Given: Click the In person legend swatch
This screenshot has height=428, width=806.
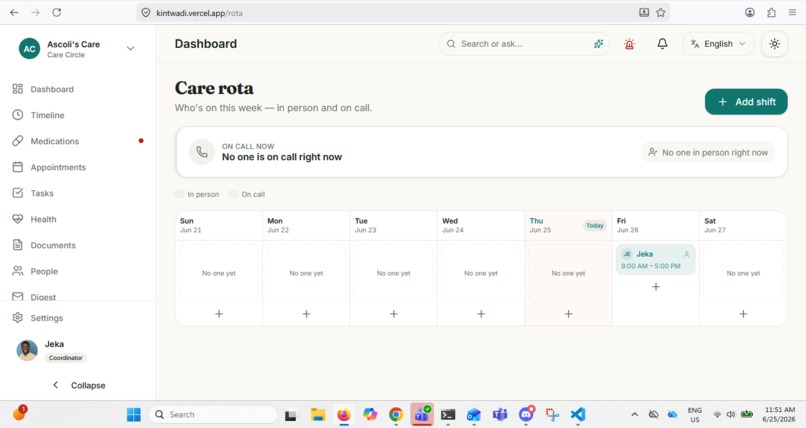Looking at the screenshot, I should tap(179, 194).
